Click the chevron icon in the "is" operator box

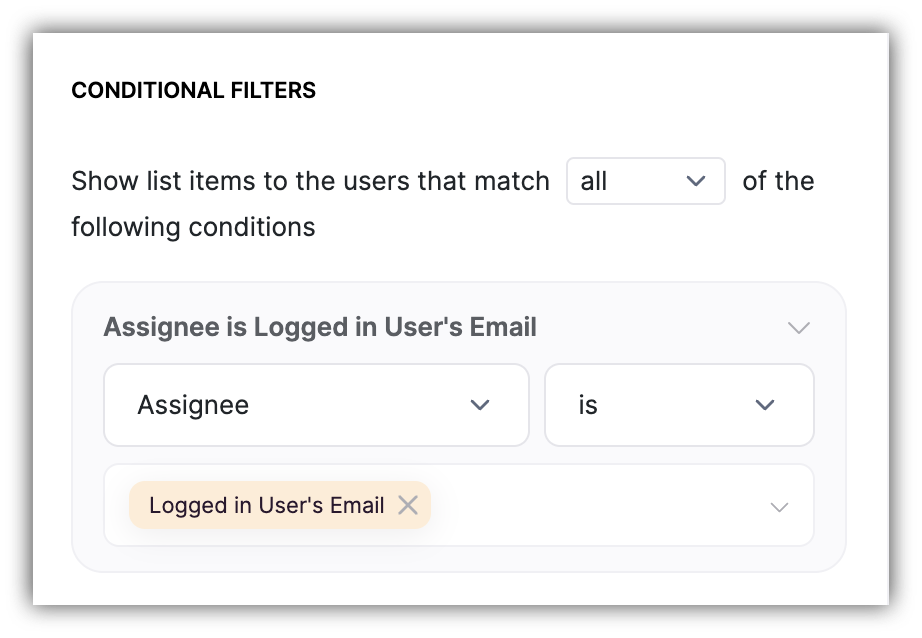765,405
